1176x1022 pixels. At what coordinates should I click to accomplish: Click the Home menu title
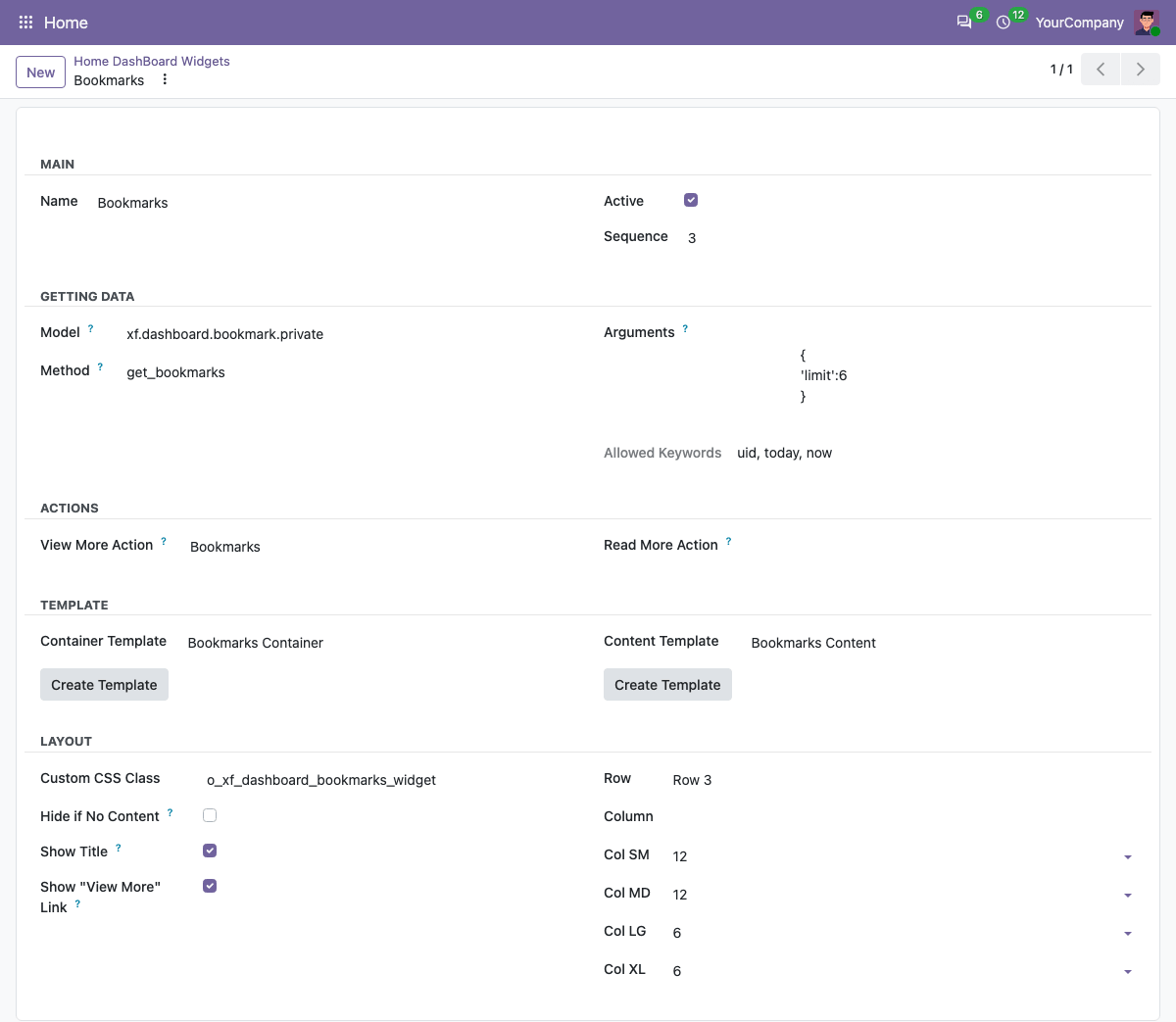click(66, 23)
